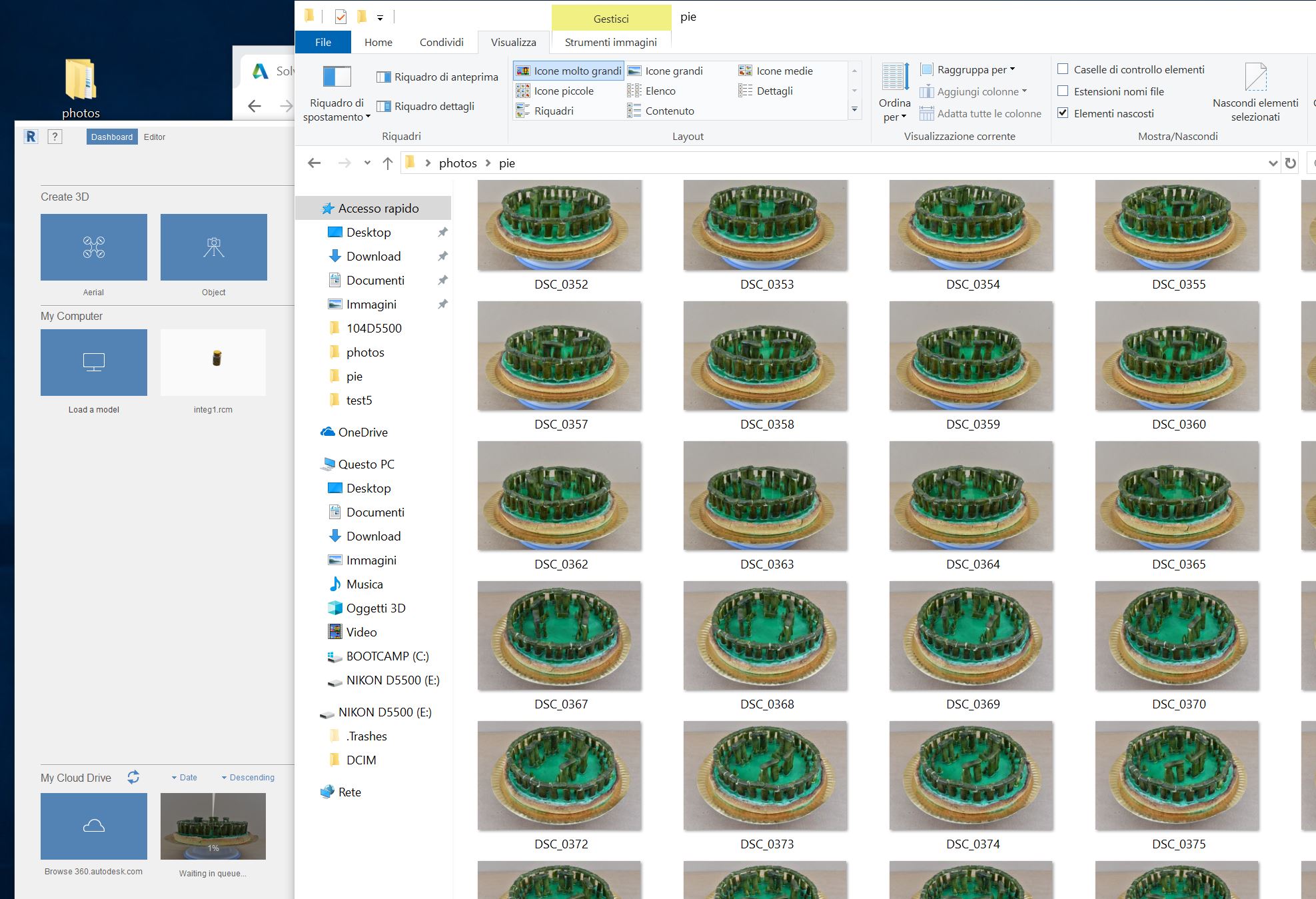
Task: Click the Nascondi elementi selezionati icon
Action: pyautogui.click(x=1255, y=77)
